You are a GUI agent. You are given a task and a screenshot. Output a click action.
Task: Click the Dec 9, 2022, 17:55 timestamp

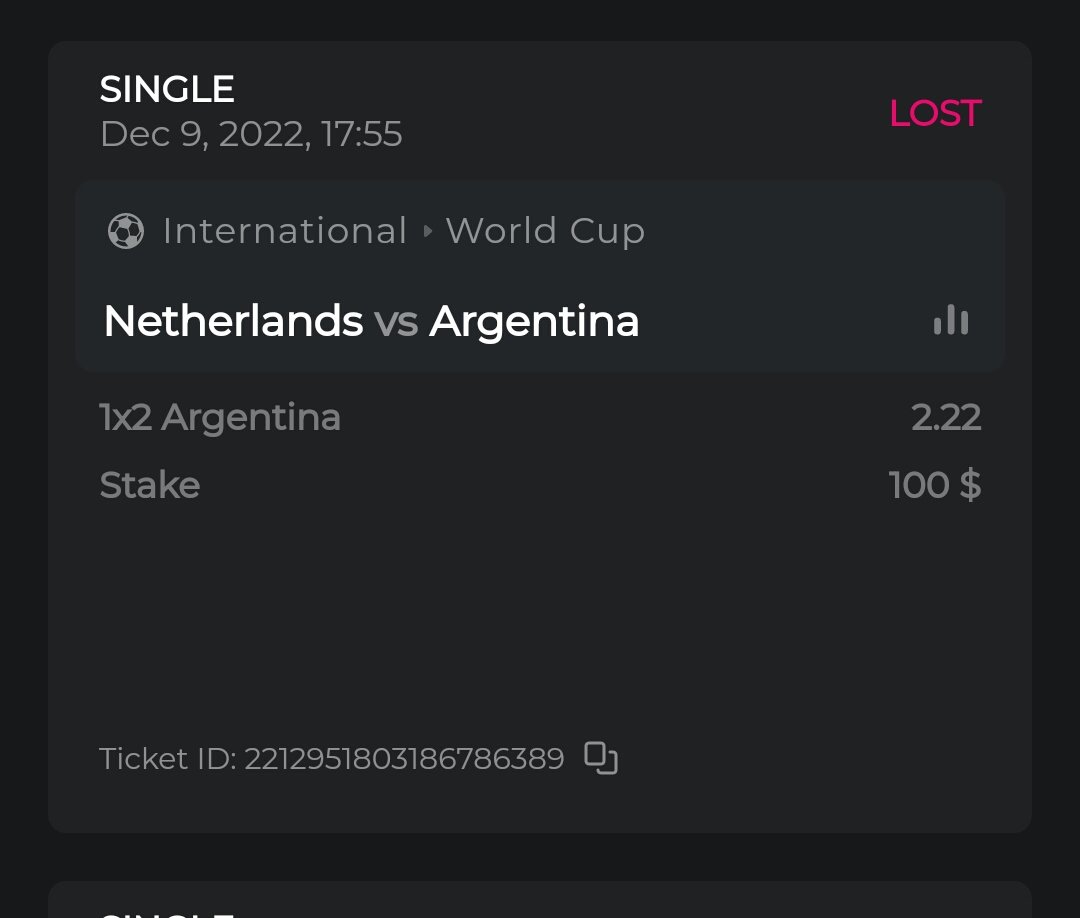(251, 134)
